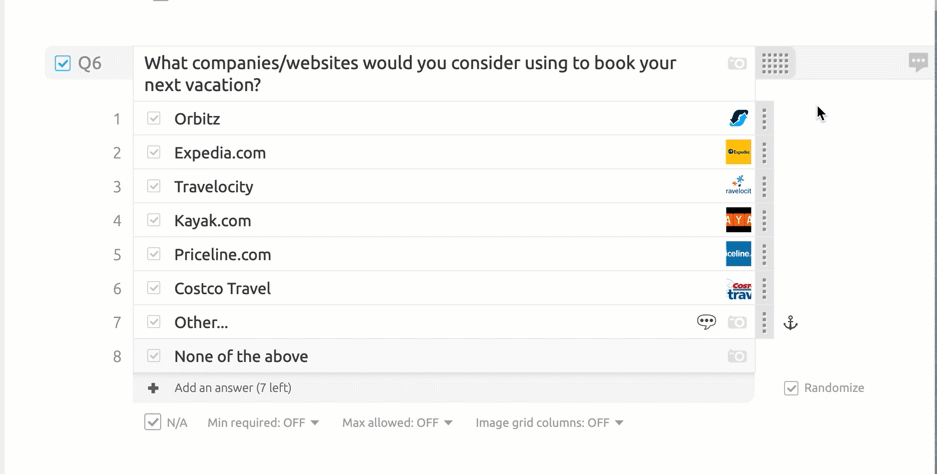Screen dimensions: 937x474
Task: Click the camera icon on Other row
Action: pos(737,322)
